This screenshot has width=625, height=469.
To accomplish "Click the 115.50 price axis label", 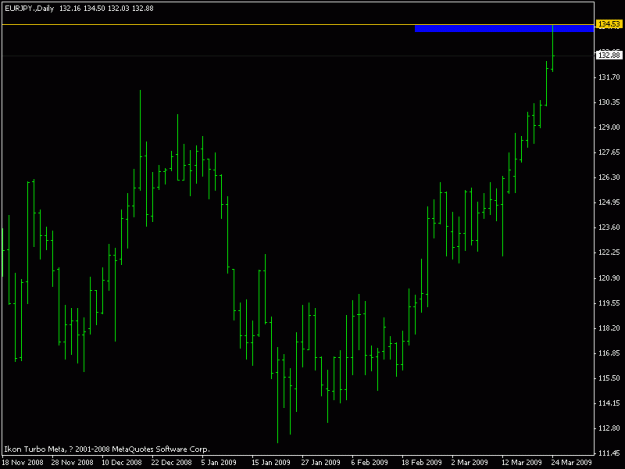I will (x=609, y=378).
